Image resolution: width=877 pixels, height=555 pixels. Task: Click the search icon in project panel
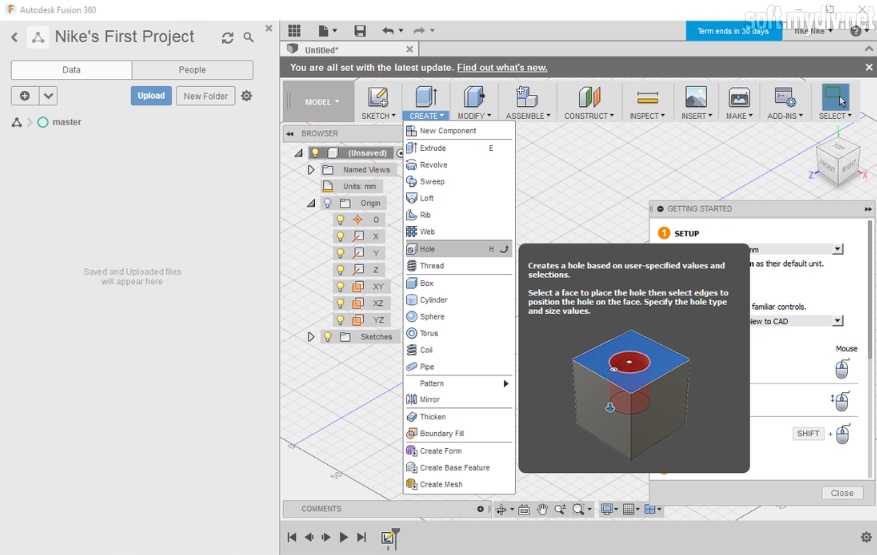click(x=249, y=38)
